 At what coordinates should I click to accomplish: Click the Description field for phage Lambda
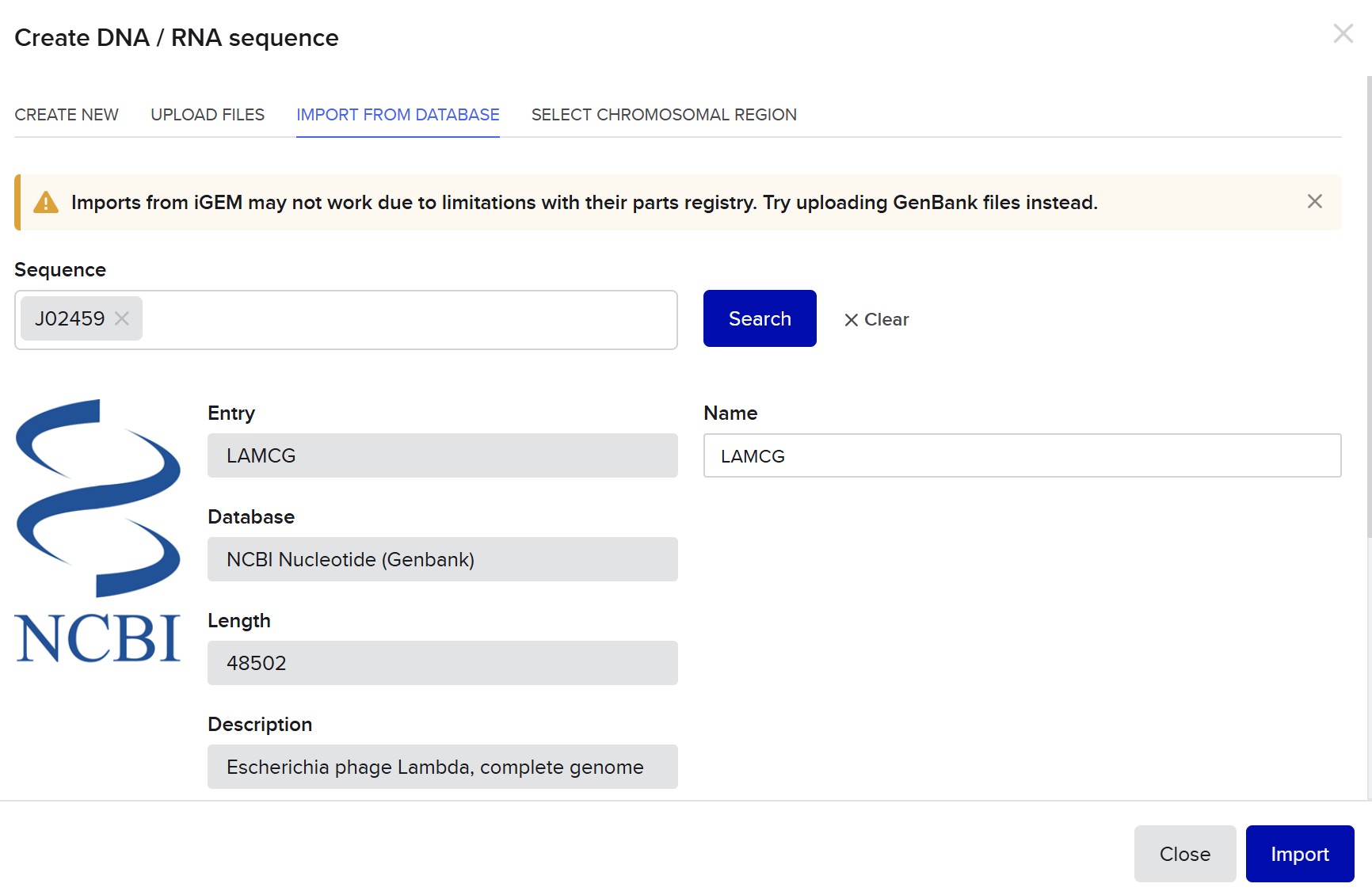pyautogui.click(x=442, y=767)
